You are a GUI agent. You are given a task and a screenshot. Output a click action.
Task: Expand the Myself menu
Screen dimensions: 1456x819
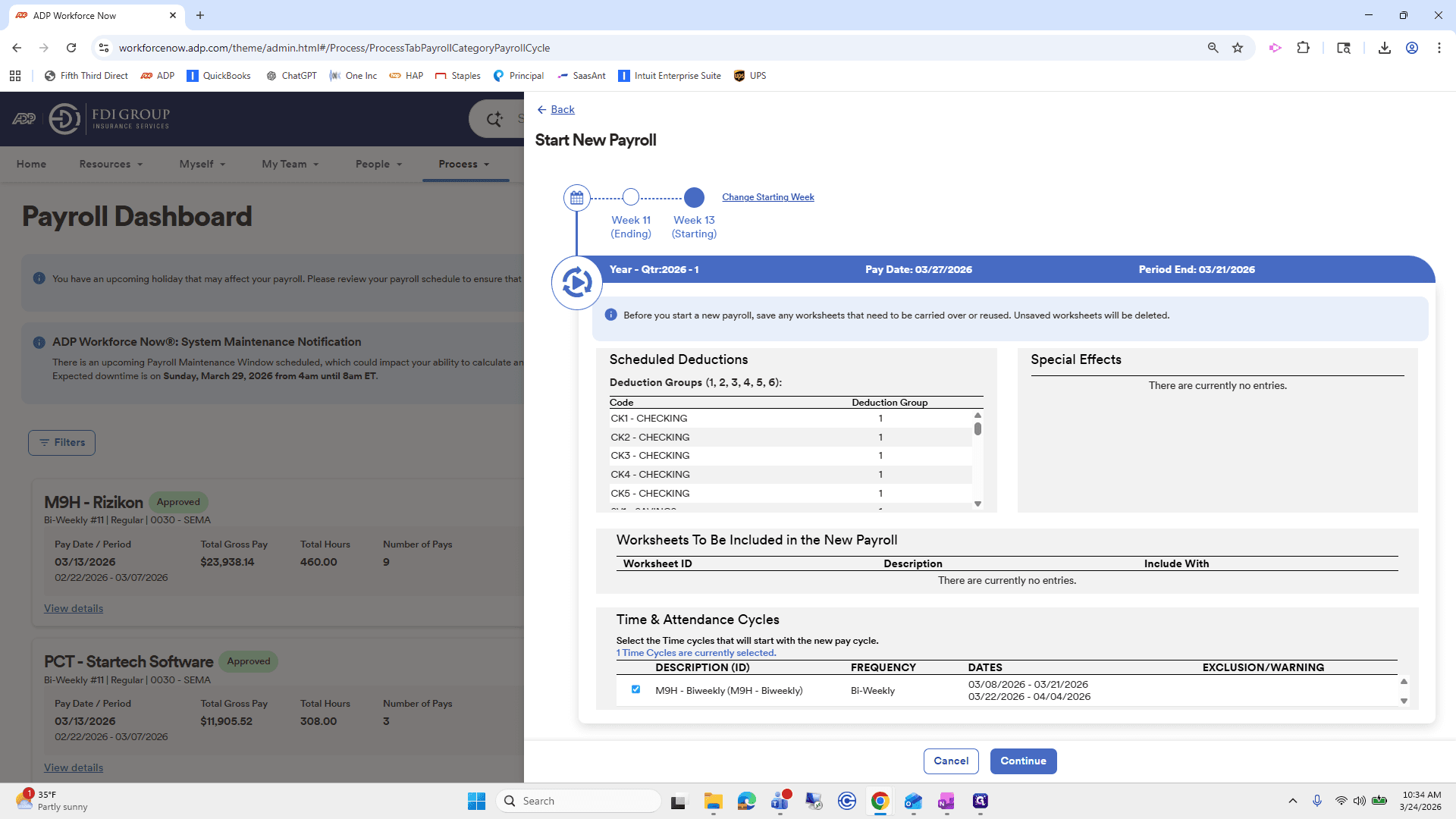202,164
